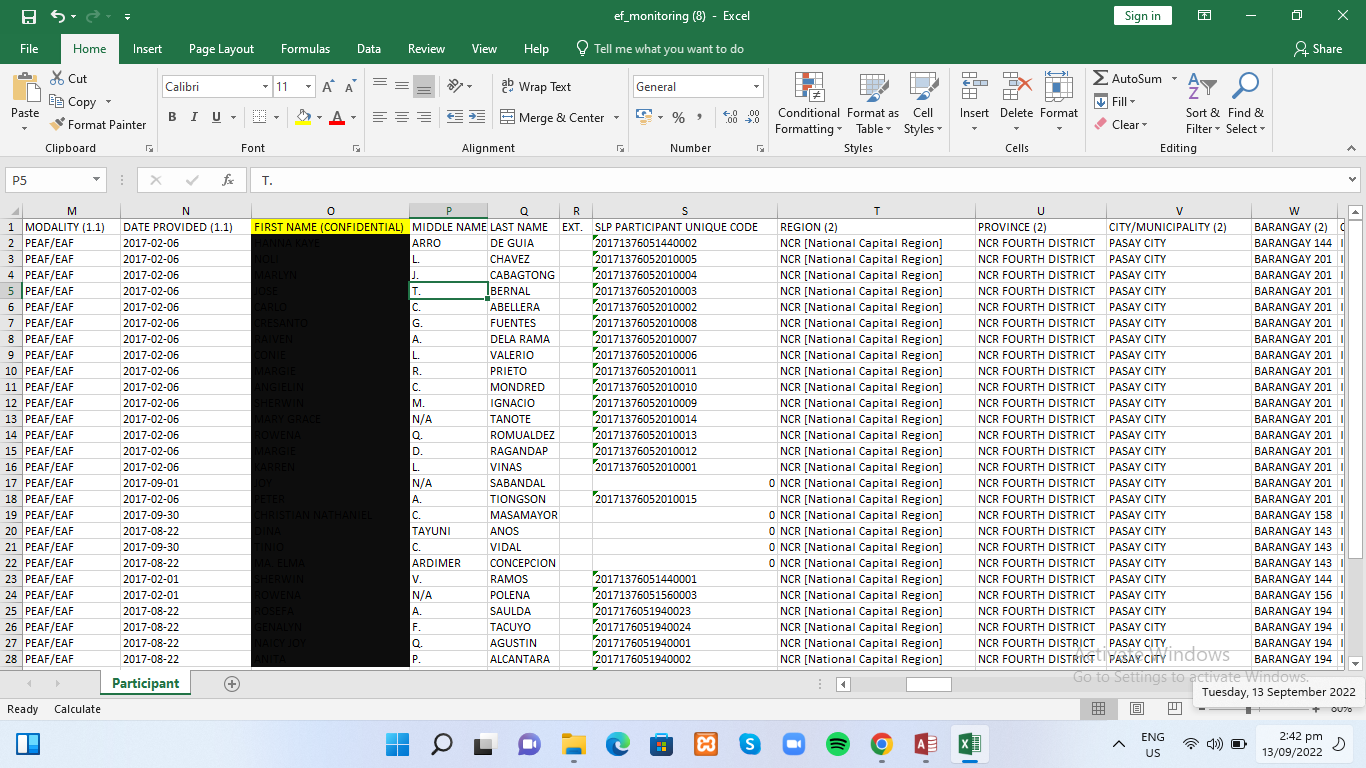Toggle Bold formatting
The width and height of the screenshot is (1366, 768).
[x=172, y=117]
